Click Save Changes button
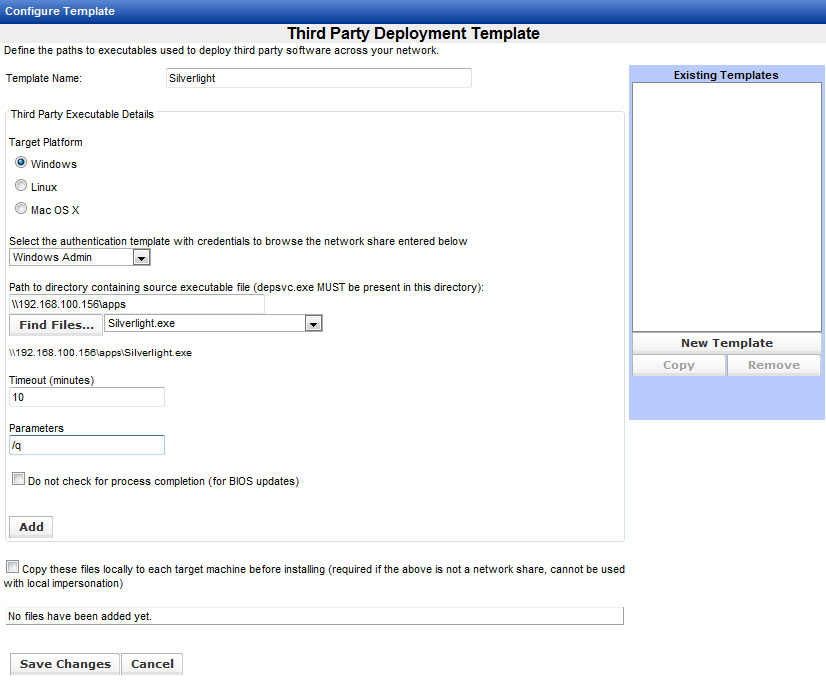Viewport: 826px width, 684px height. tap(65, 664)
